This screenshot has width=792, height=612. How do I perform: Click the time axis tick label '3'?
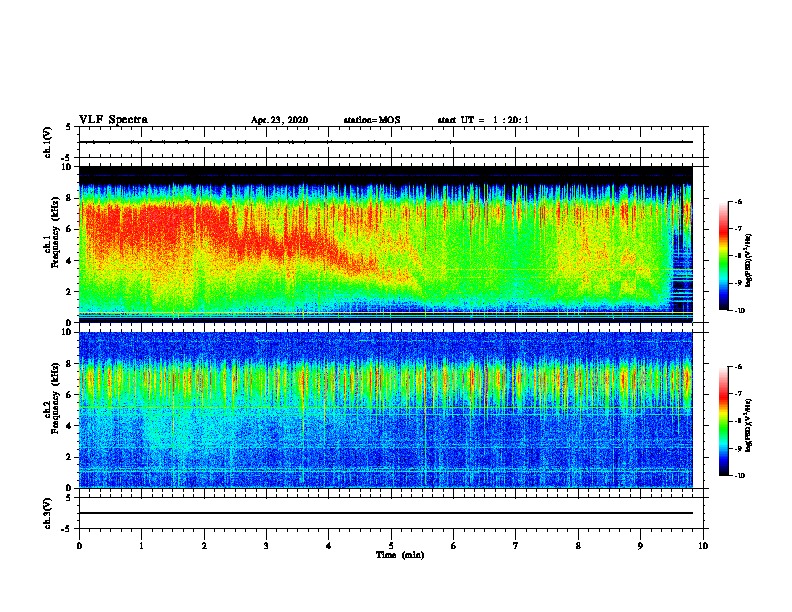pos(266,546)
